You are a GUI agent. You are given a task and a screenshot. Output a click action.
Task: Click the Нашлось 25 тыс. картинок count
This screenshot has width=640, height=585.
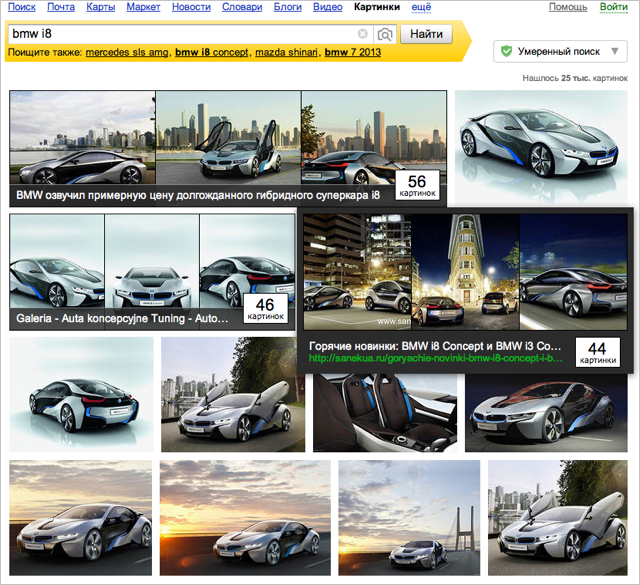coord(575,78)
